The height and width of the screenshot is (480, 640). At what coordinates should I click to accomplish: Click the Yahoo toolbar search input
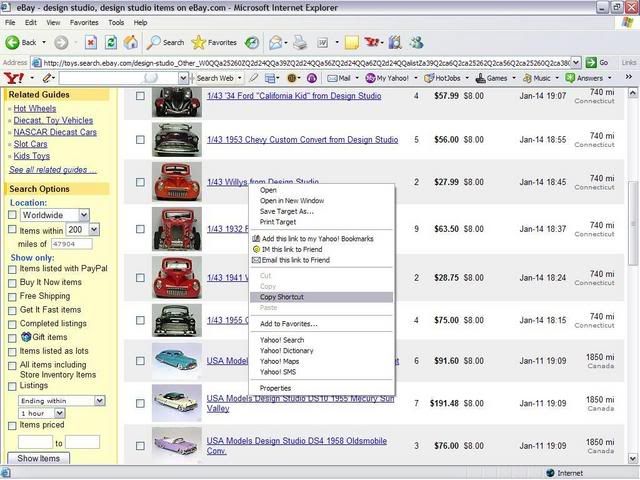(x=118, y=78)
